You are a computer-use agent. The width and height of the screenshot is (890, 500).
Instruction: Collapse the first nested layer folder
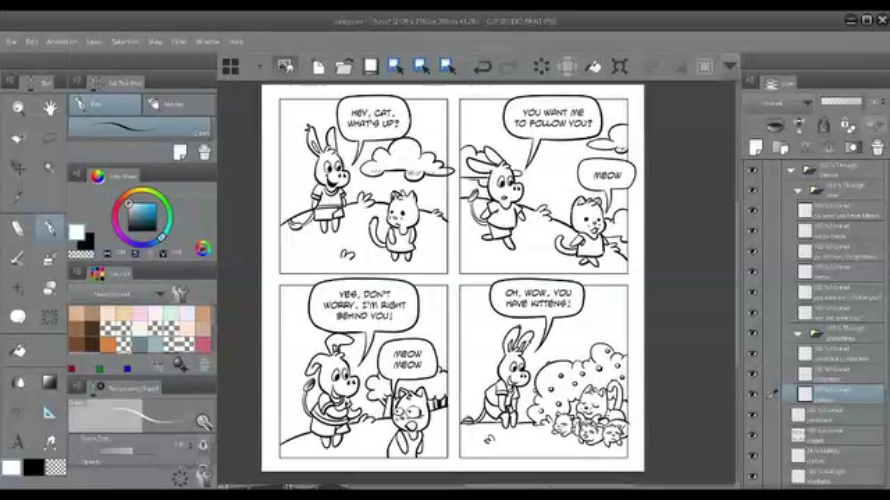pyautogui.click(x=798, y=191)
